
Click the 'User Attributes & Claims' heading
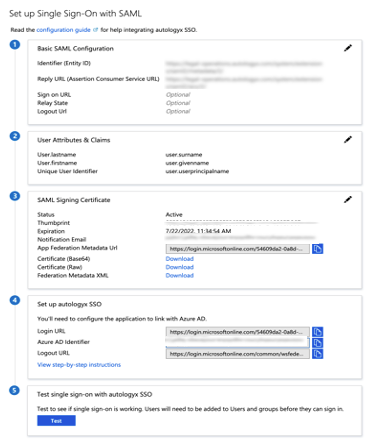[74, 140]
